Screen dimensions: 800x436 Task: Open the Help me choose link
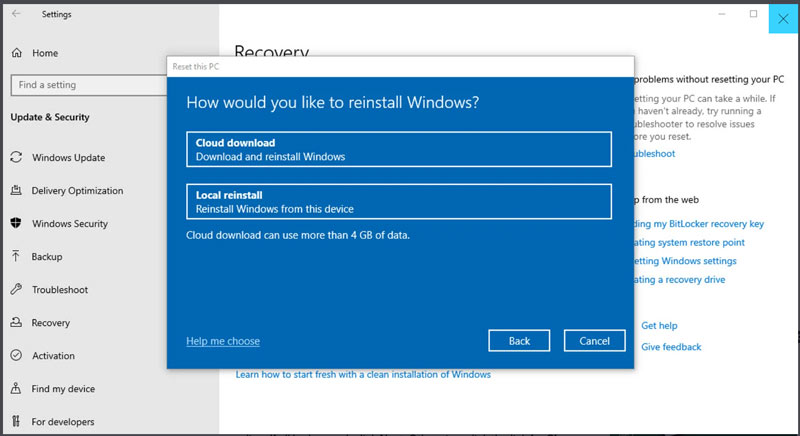223,341
